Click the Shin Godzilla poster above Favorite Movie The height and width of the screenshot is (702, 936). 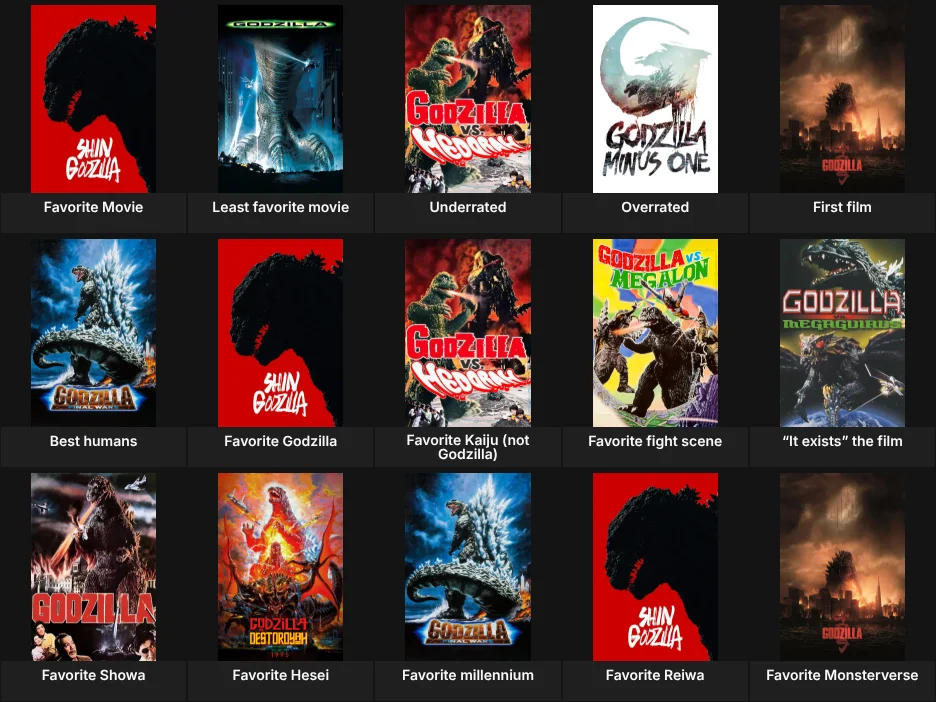pos(93,98)
